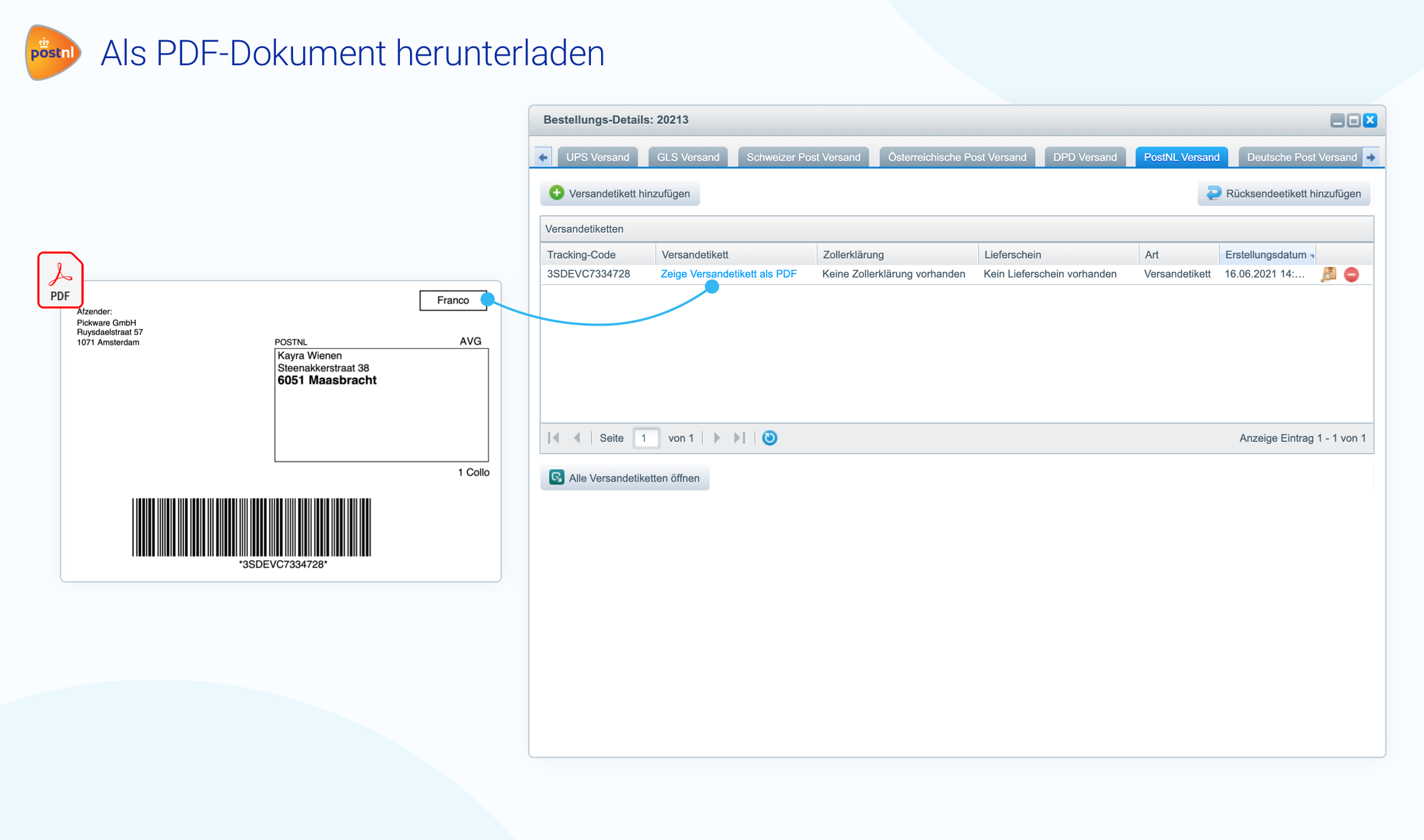Click the Versandetikett value in Art column

(x=1177, y=274)
